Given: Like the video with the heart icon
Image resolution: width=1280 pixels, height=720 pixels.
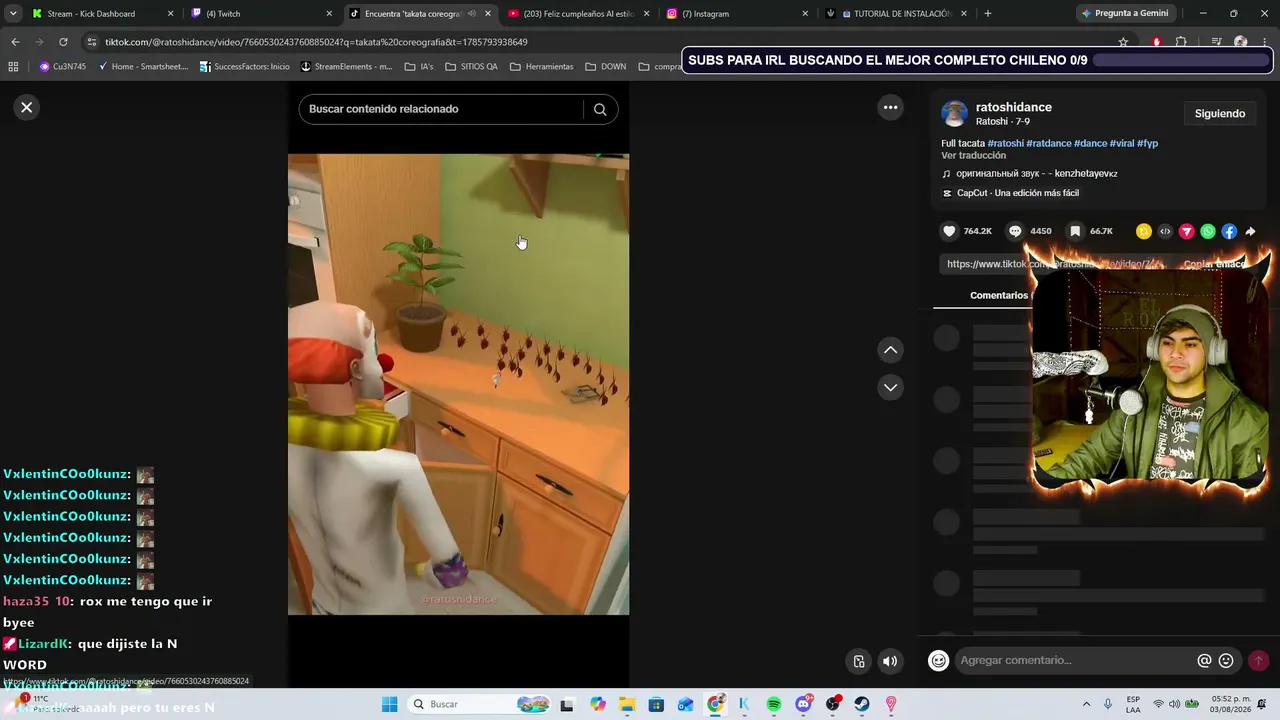Looking at the screenshot, I should (x=949, y=231).
